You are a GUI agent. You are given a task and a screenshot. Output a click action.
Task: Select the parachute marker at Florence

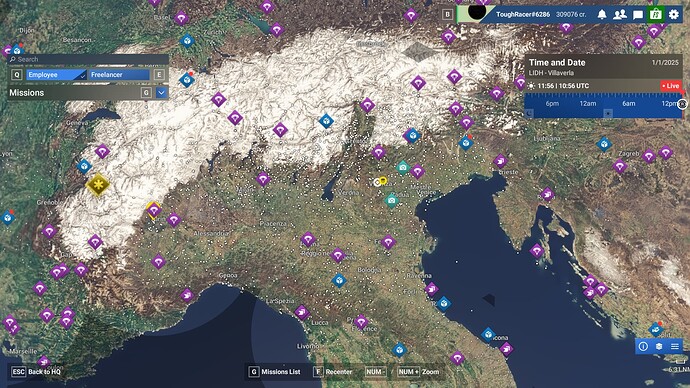click(x=361, y=322)
